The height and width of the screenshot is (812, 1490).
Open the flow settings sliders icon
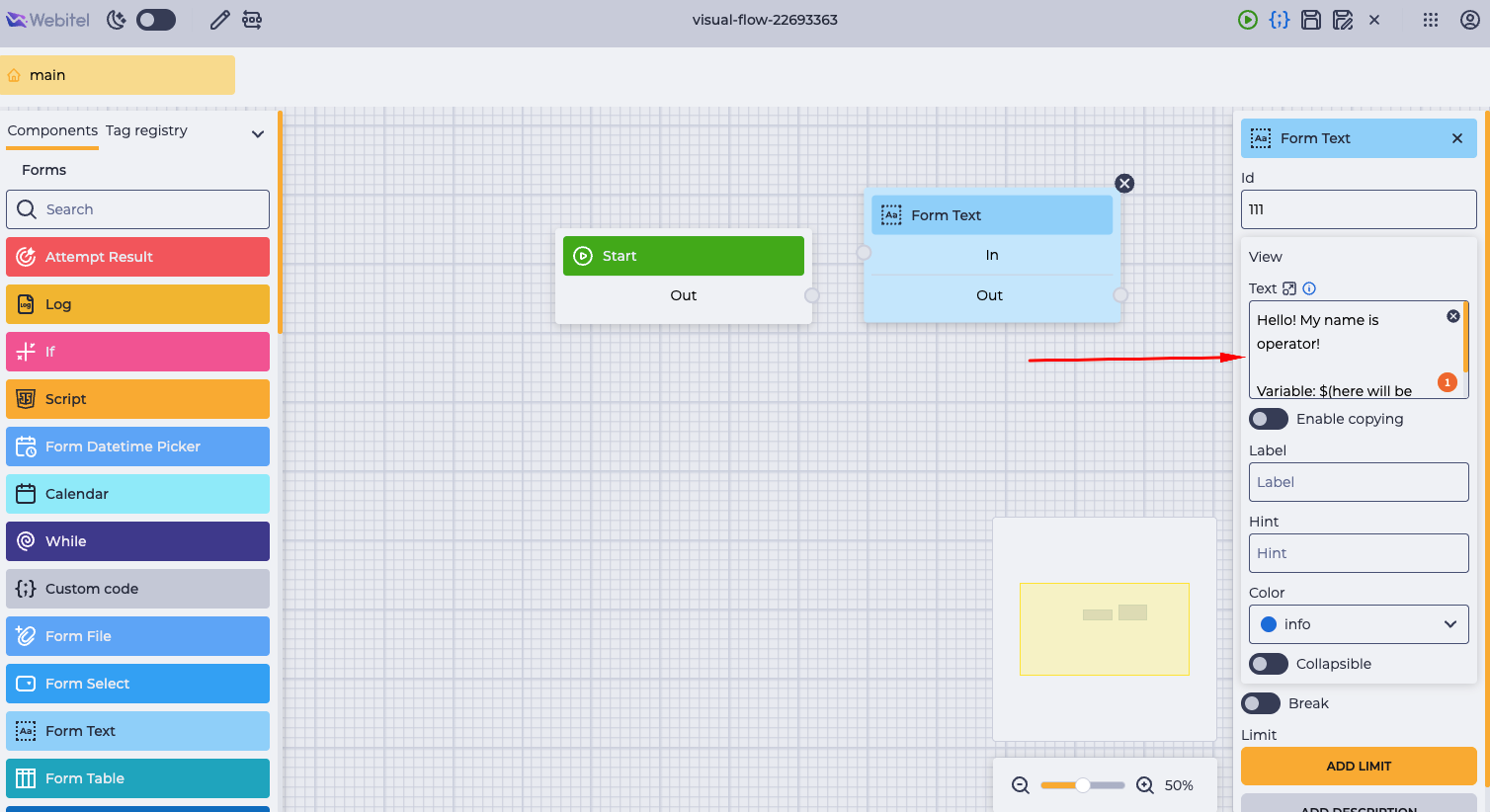[252, 20]
